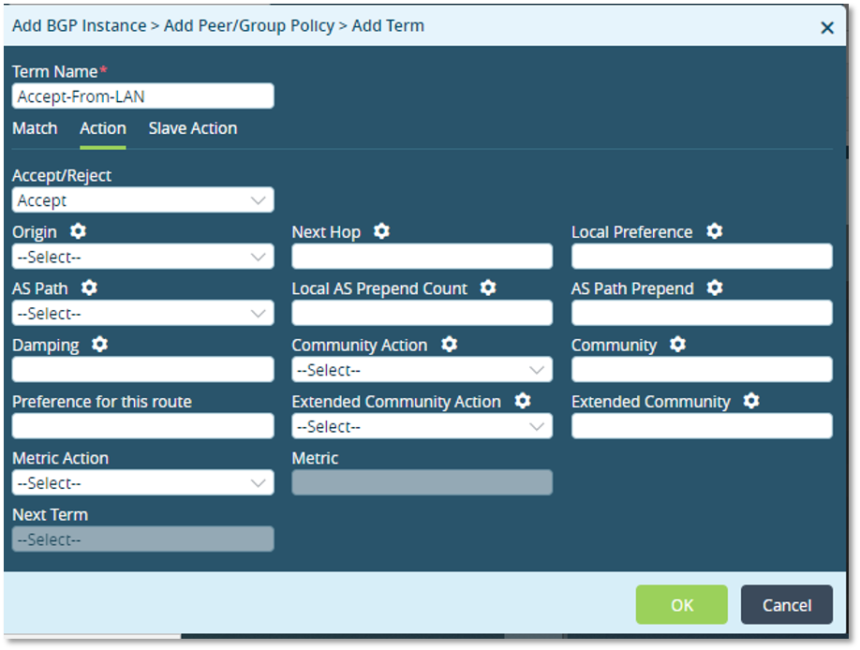This screenshot has height=650, width=860.
Task: Open the Accept/Reject dropdown
Action: pos(142,200)
